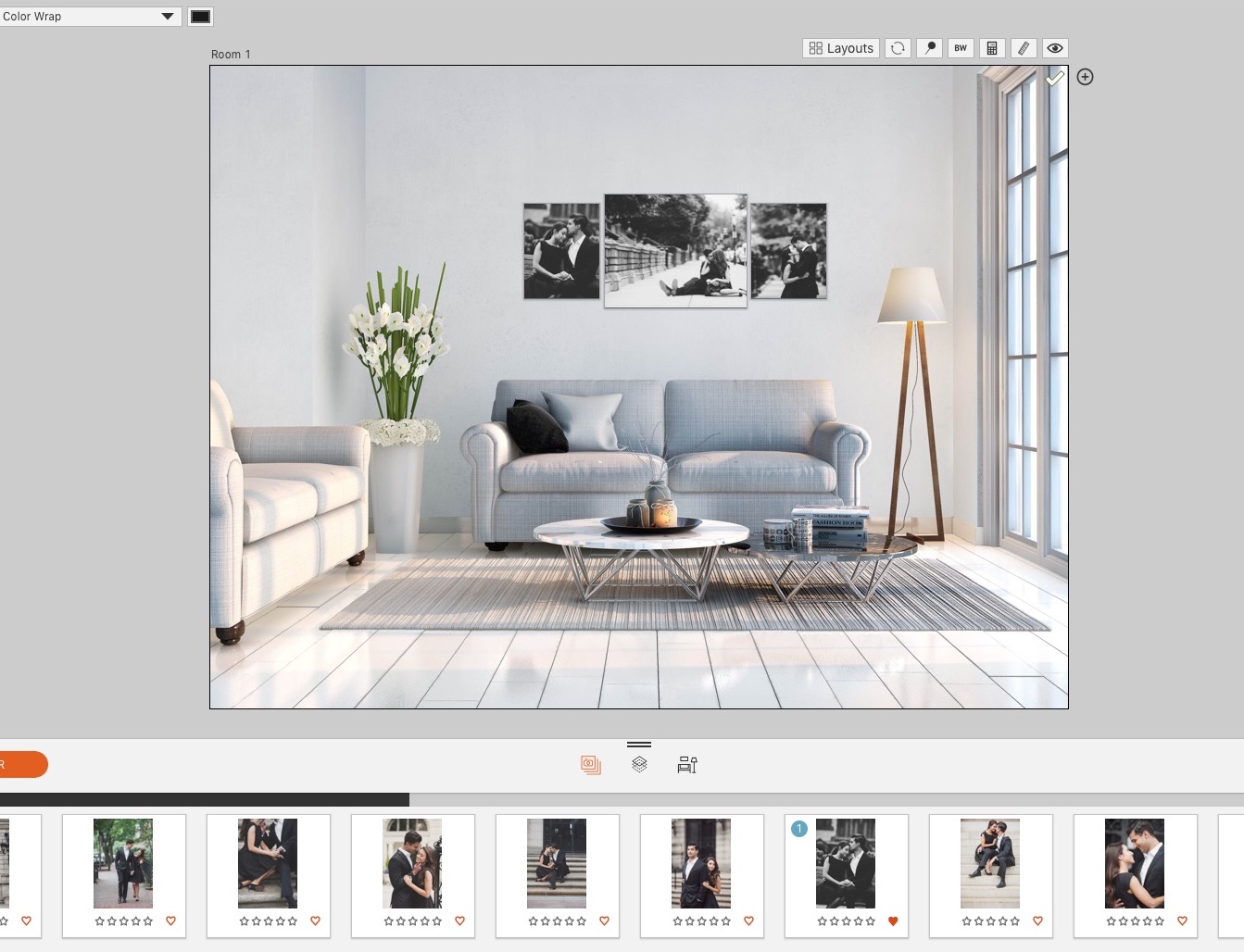Toggle the checkmark on Room 1
The image size is (1244, 952).
coord(1055,78)
